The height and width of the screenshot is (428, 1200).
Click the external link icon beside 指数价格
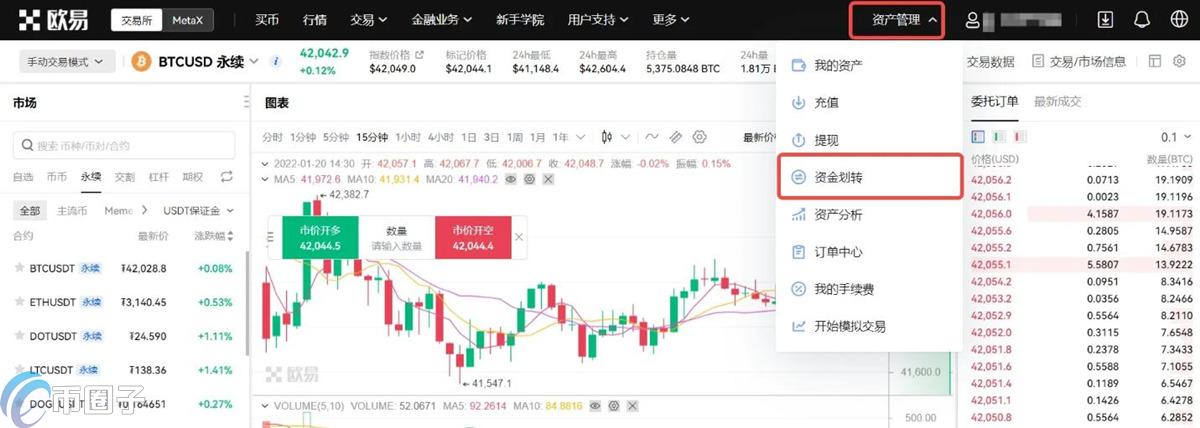pos(419,54)
